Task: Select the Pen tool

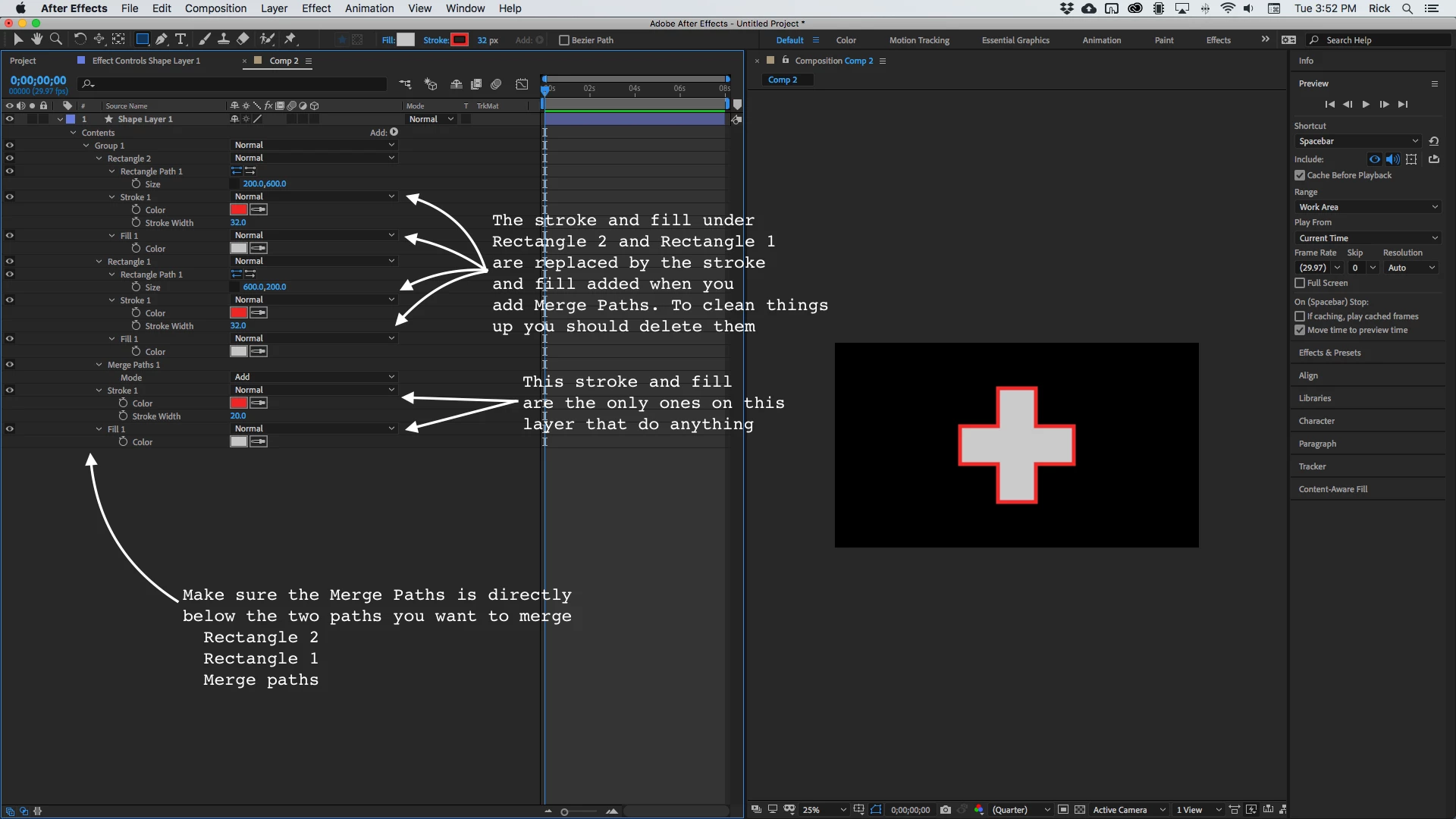Action: (162, 39)
